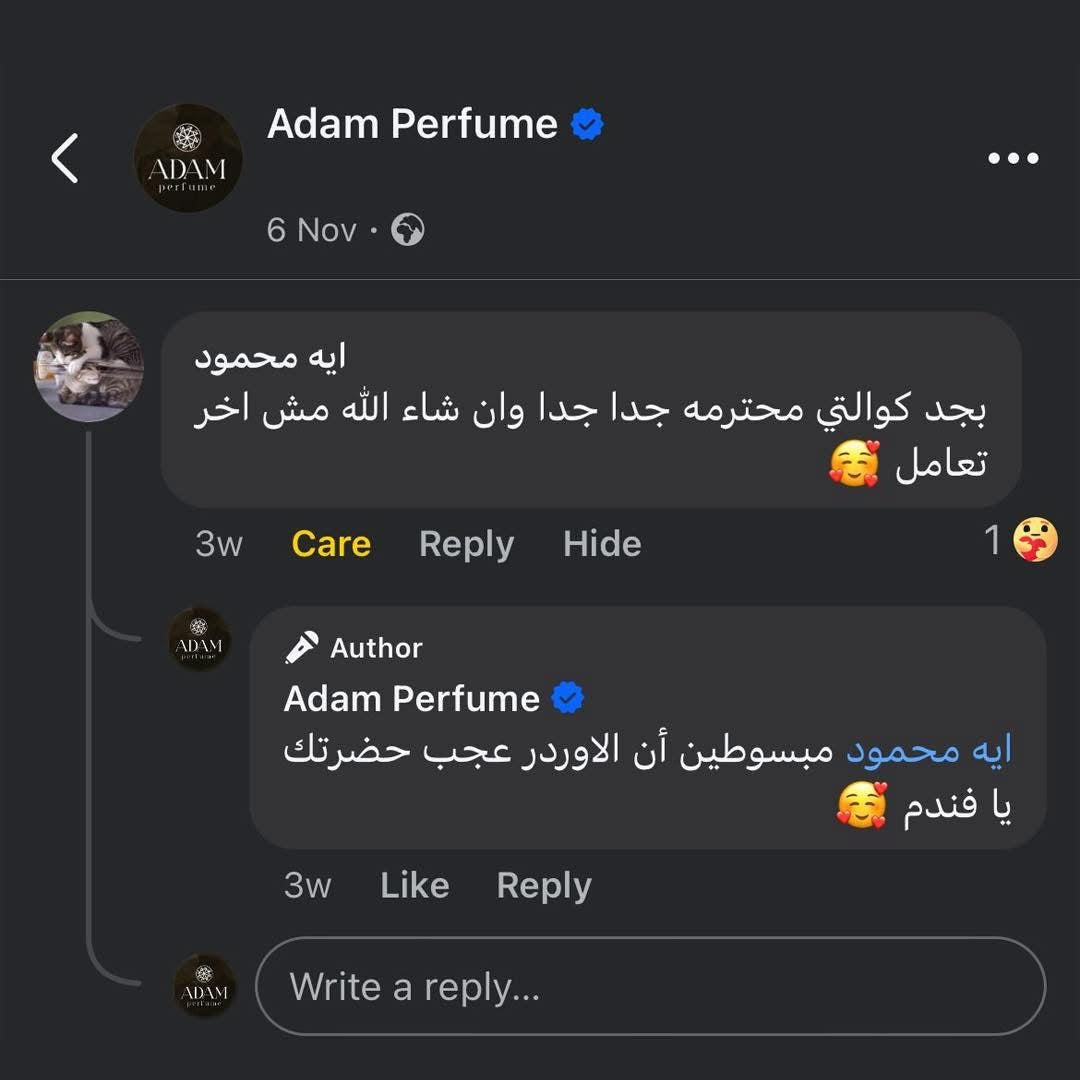Image resolution: width=1080 pixels, height=1080 pixels.
Task: Open commenter name ايه محمود profile
Action: click(x=270, y=358)
